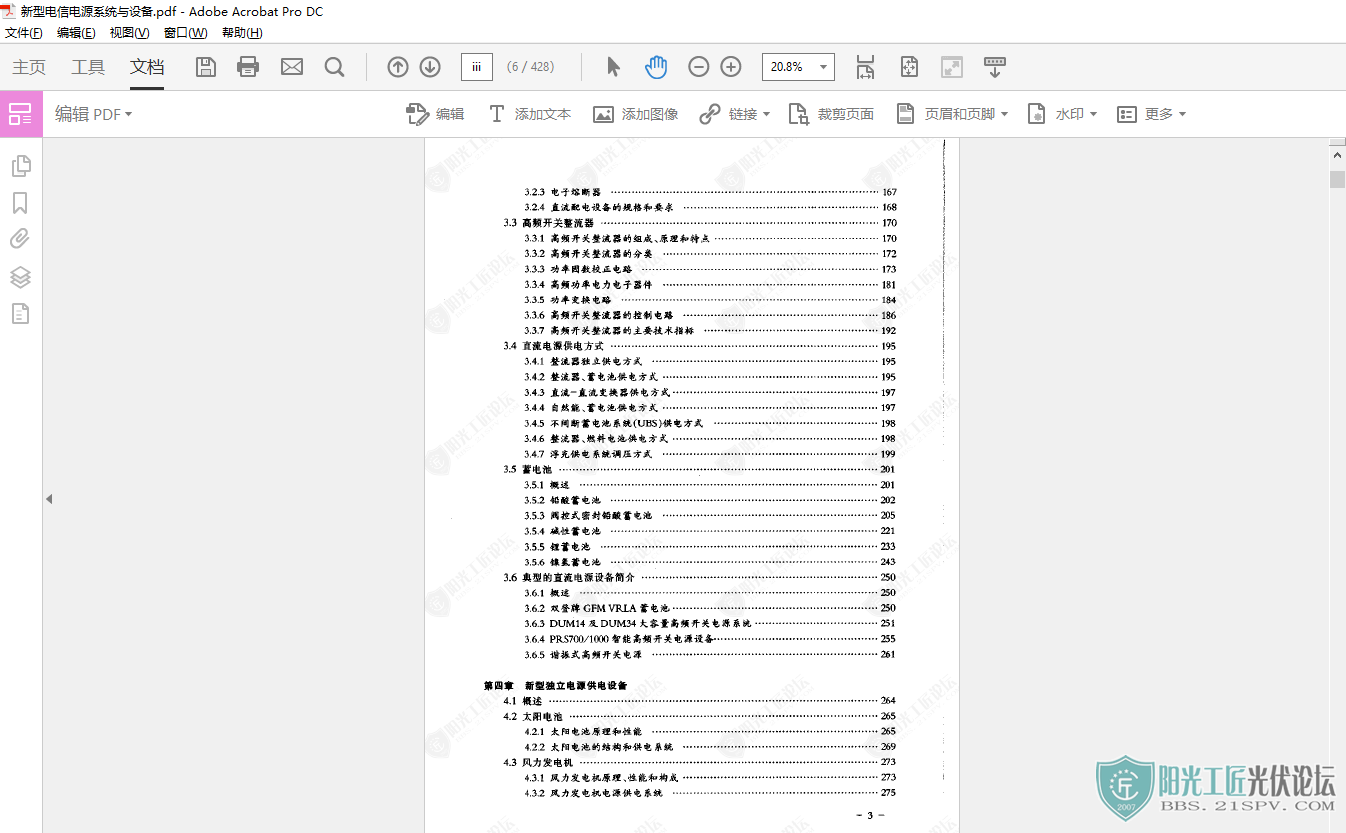Click TOC entry 3.3 高频开关整流器

(x=549, y=223)
